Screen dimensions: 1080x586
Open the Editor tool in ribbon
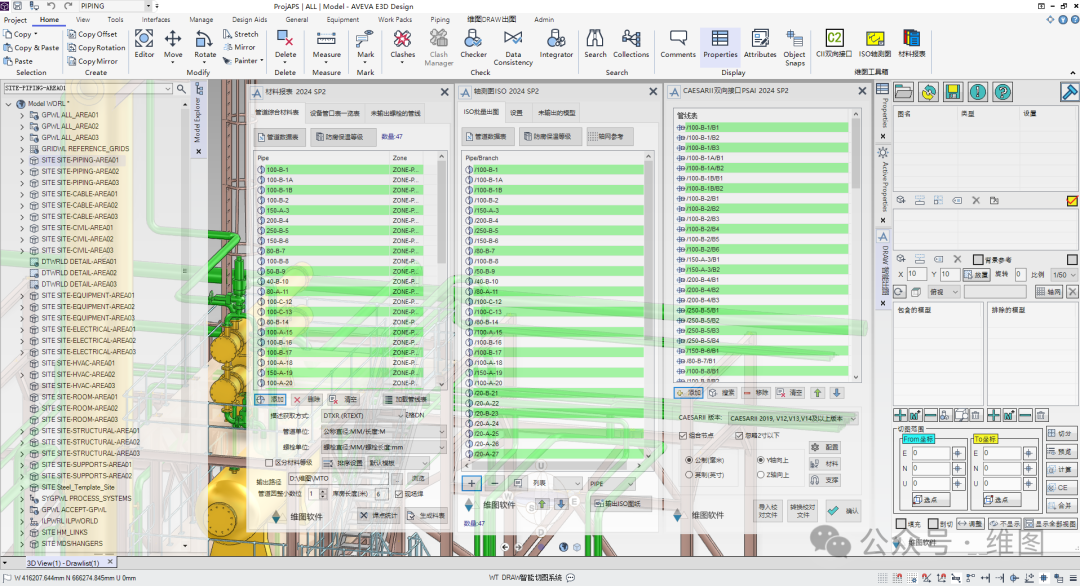(x=144, y=44)
